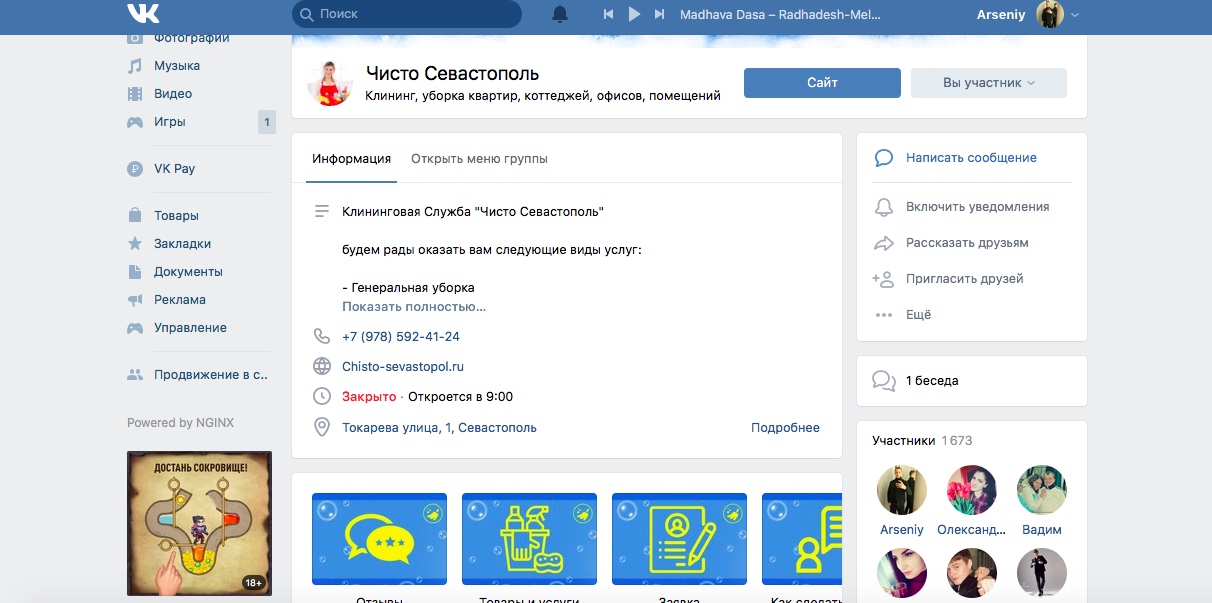1212x603 pixels.
Task: Expand the Ещё actions menu
Action: coord(918,315)
